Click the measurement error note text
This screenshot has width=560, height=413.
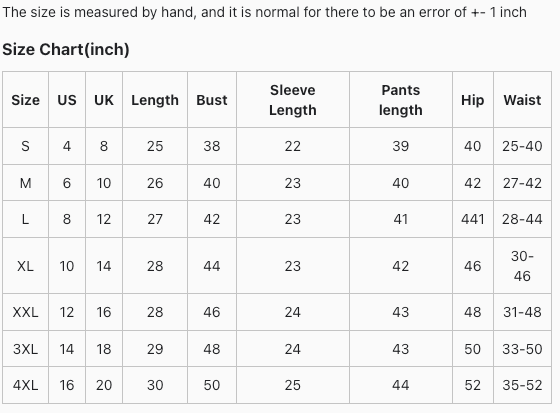click(x=264, y=12)
